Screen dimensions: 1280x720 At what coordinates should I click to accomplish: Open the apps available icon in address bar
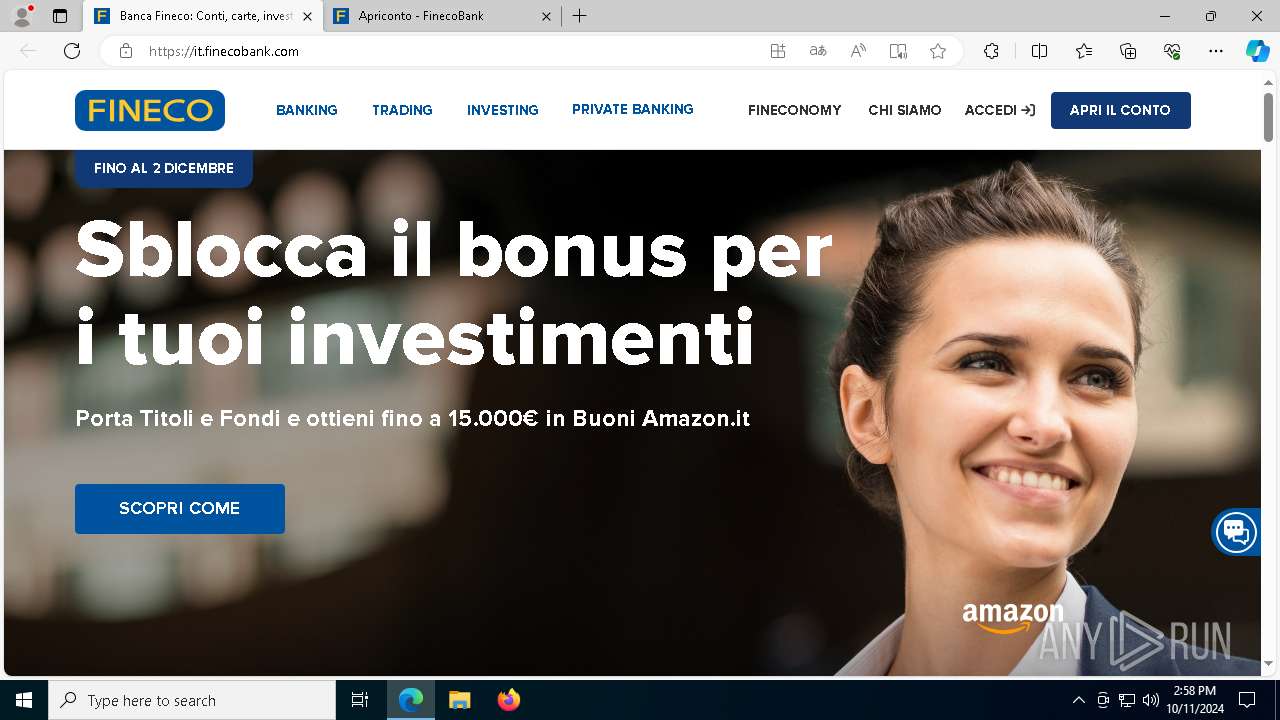tap(778, 51)
